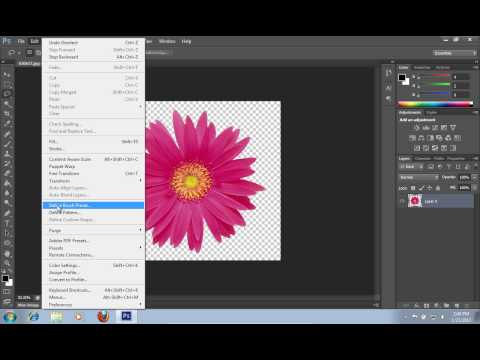Select the Brush tool
Viewport: 480px width, 360px height.
[7, 144]
